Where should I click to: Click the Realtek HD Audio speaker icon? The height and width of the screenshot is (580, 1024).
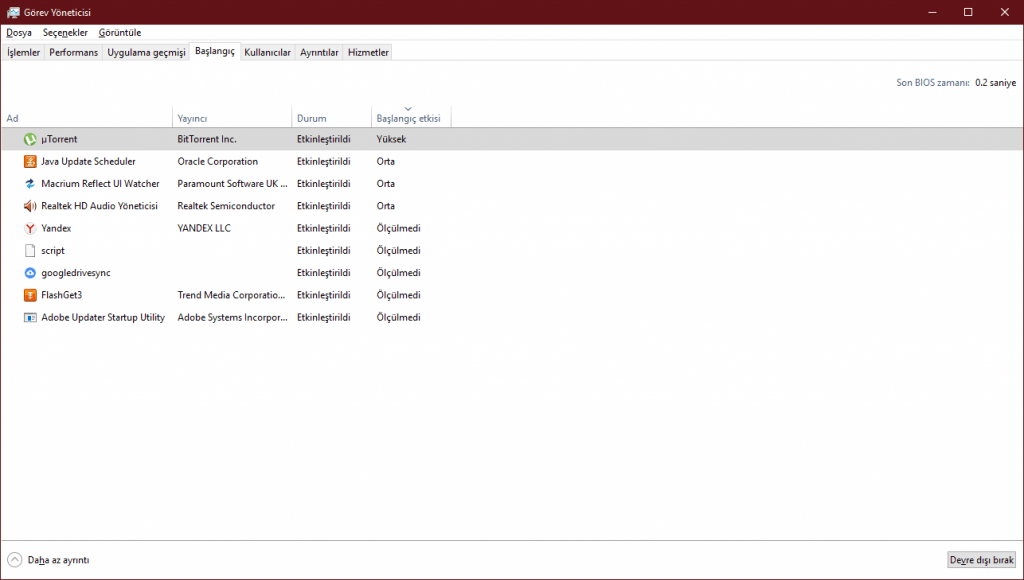click(30, 206)
